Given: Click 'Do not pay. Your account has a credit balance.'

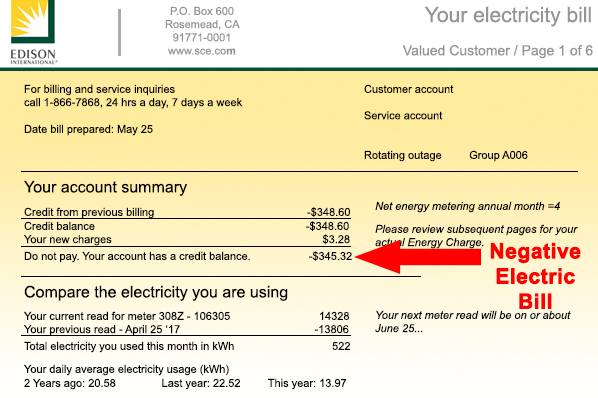Looking at the screenshot, I should pos(137,256).
